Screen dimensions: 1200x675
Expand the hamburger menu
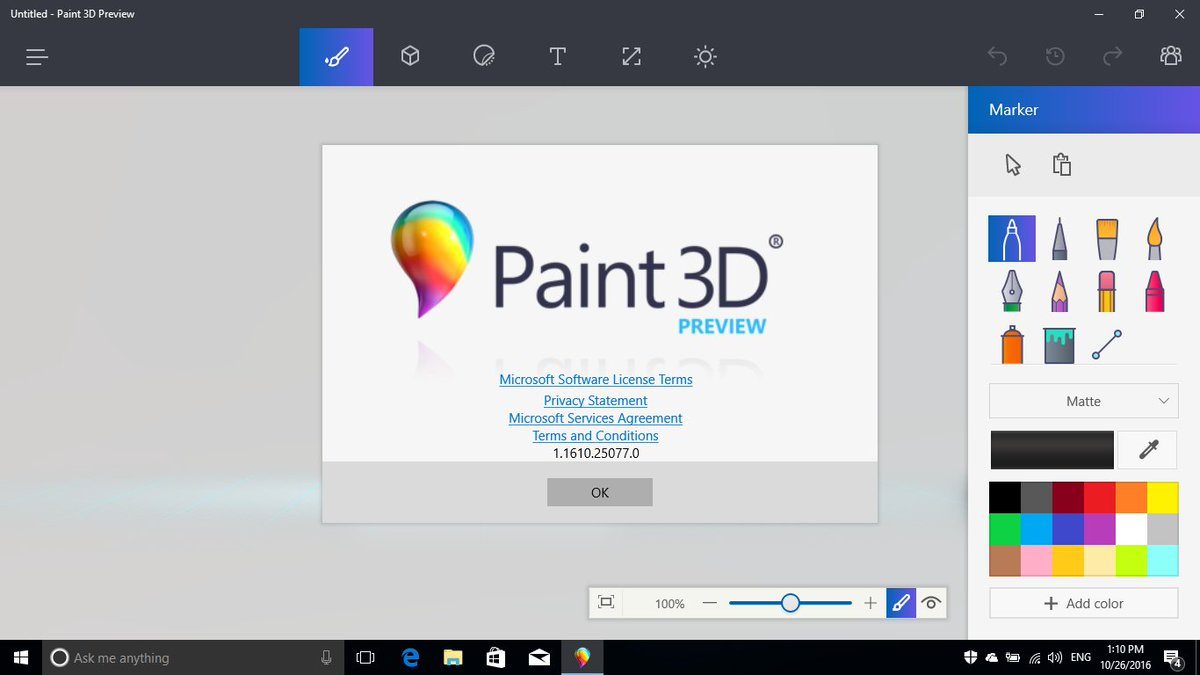coord(37,57)
